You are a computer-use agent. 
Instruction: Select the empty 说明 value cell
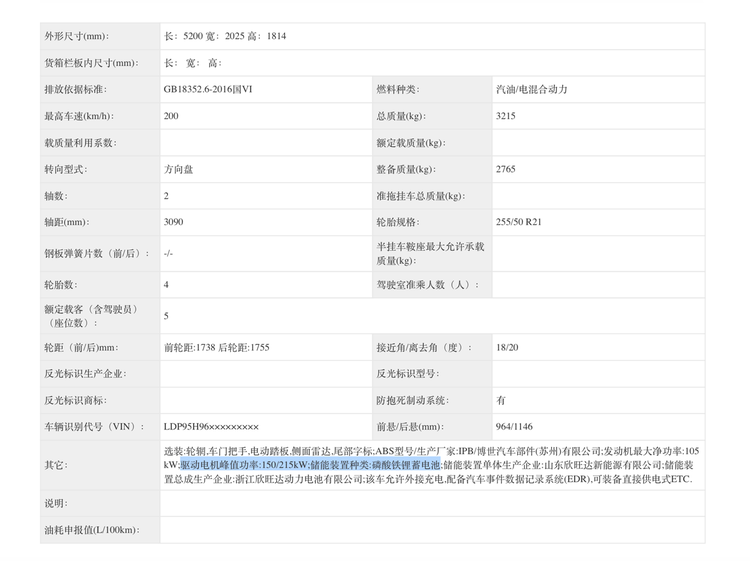click(x=430, y=503)
